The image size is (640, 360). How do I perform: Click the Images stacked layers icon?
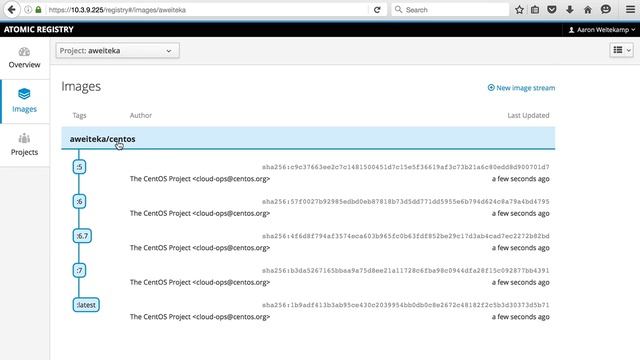click(24, 94)
